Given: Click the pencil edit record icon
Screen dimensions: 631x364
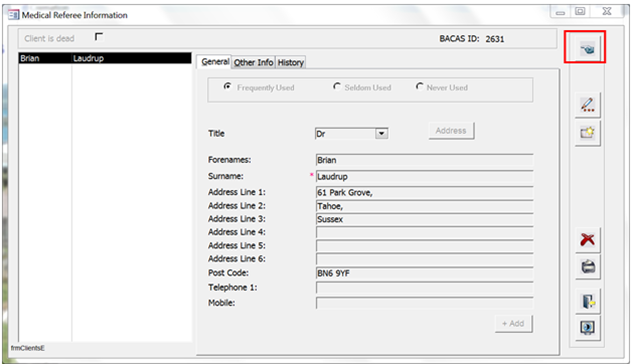Looking at the screenshot, I should coord(588,105).
